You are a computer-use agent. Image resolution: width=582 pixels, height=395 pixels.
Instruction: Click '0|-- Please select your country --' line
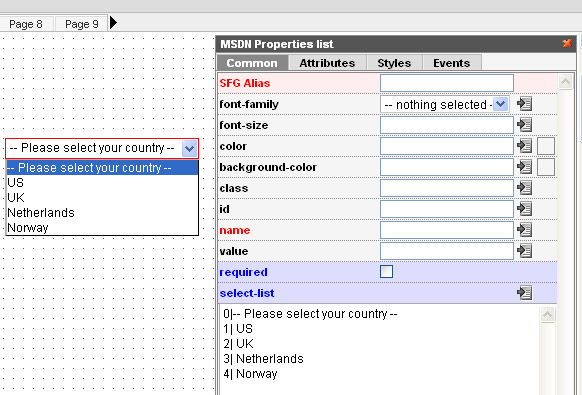pyautogui.click(x=310, y=314)
